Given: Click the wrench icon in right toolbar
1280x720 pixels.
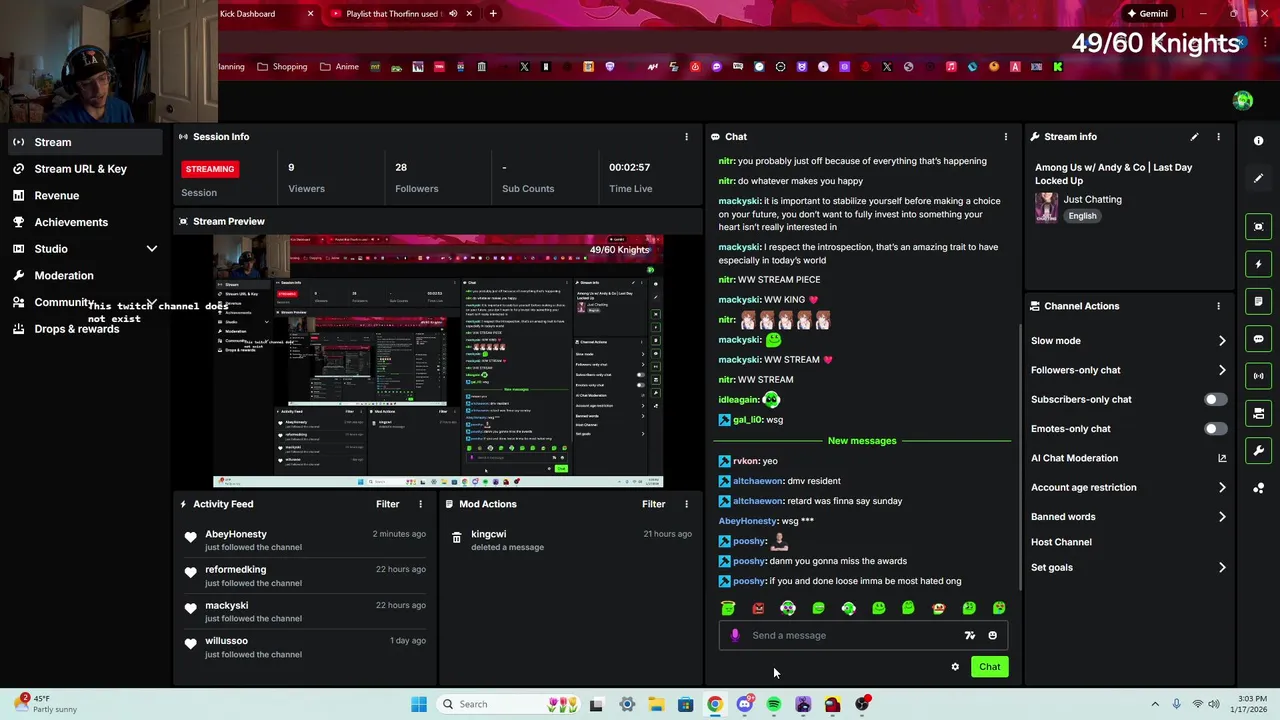Looking at the screenshot, I should click(x=1259, y=451).
